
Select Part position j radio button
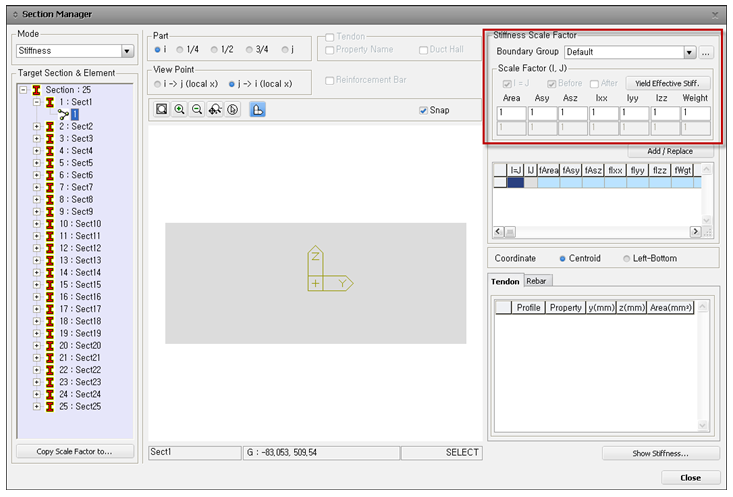click(285, 50)
